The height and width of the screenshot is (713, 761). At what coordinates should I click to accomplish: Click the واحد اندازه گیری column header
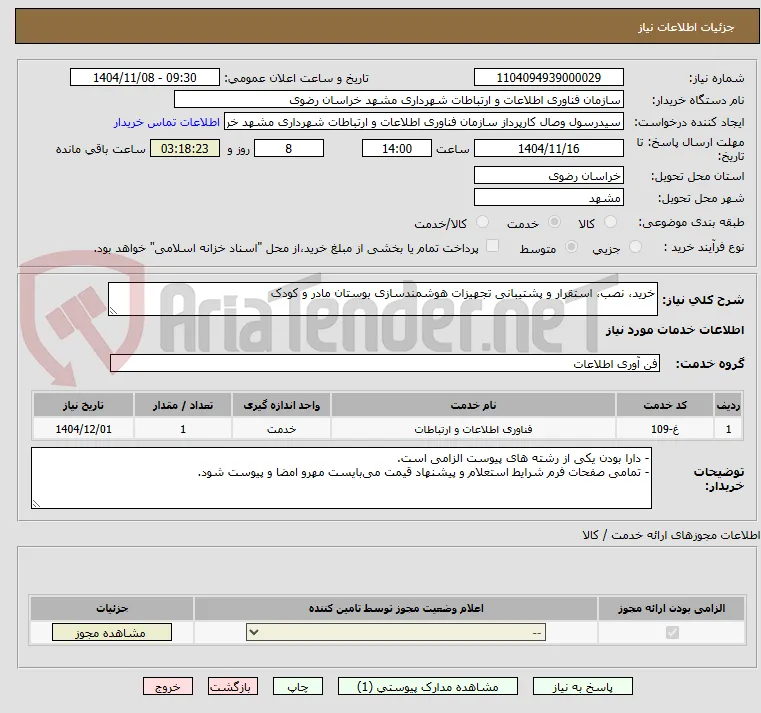pos(281,405)
